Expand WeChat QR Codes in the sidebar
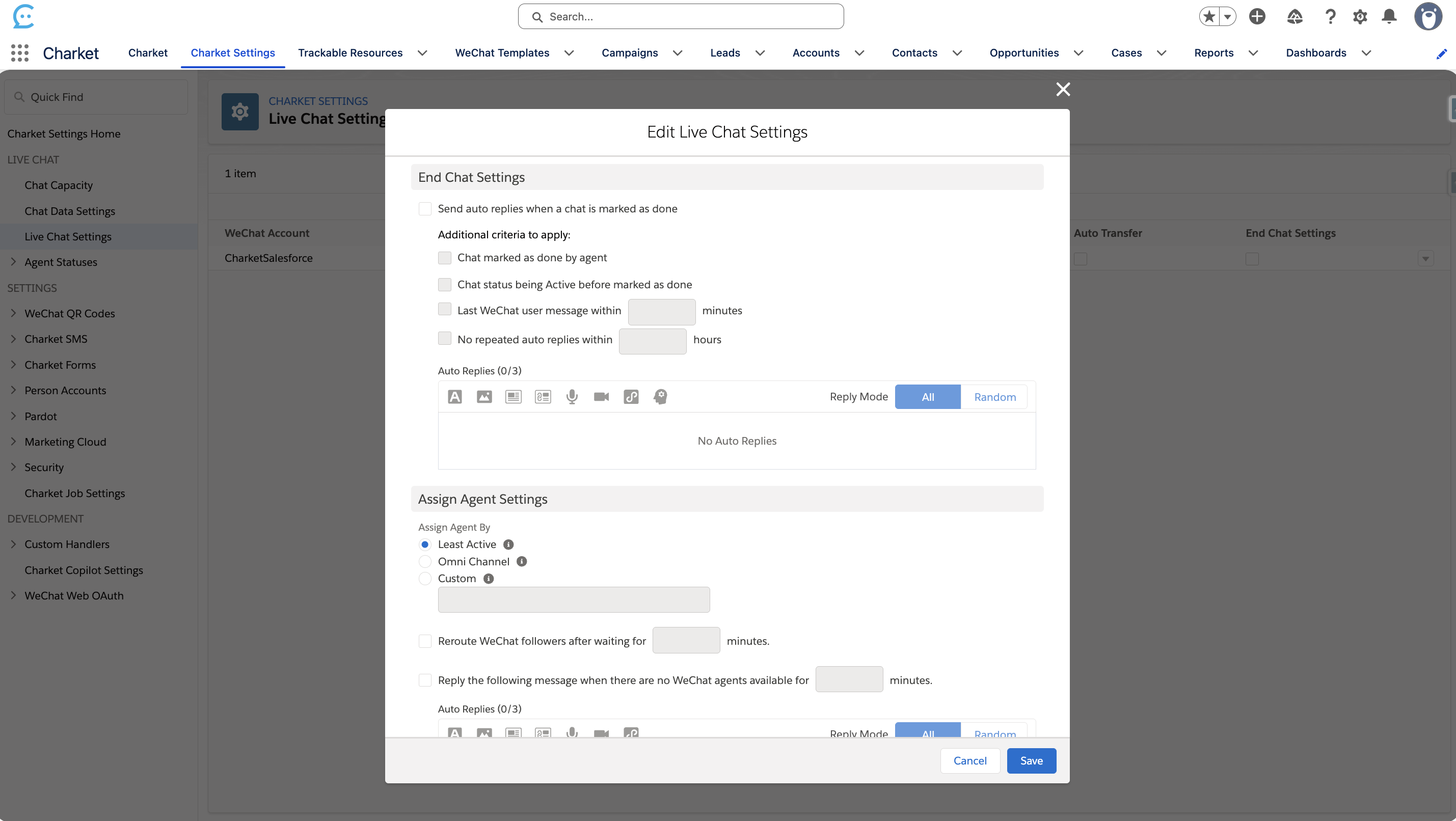The image size is (1456, 821). click(x=14, y=313)
